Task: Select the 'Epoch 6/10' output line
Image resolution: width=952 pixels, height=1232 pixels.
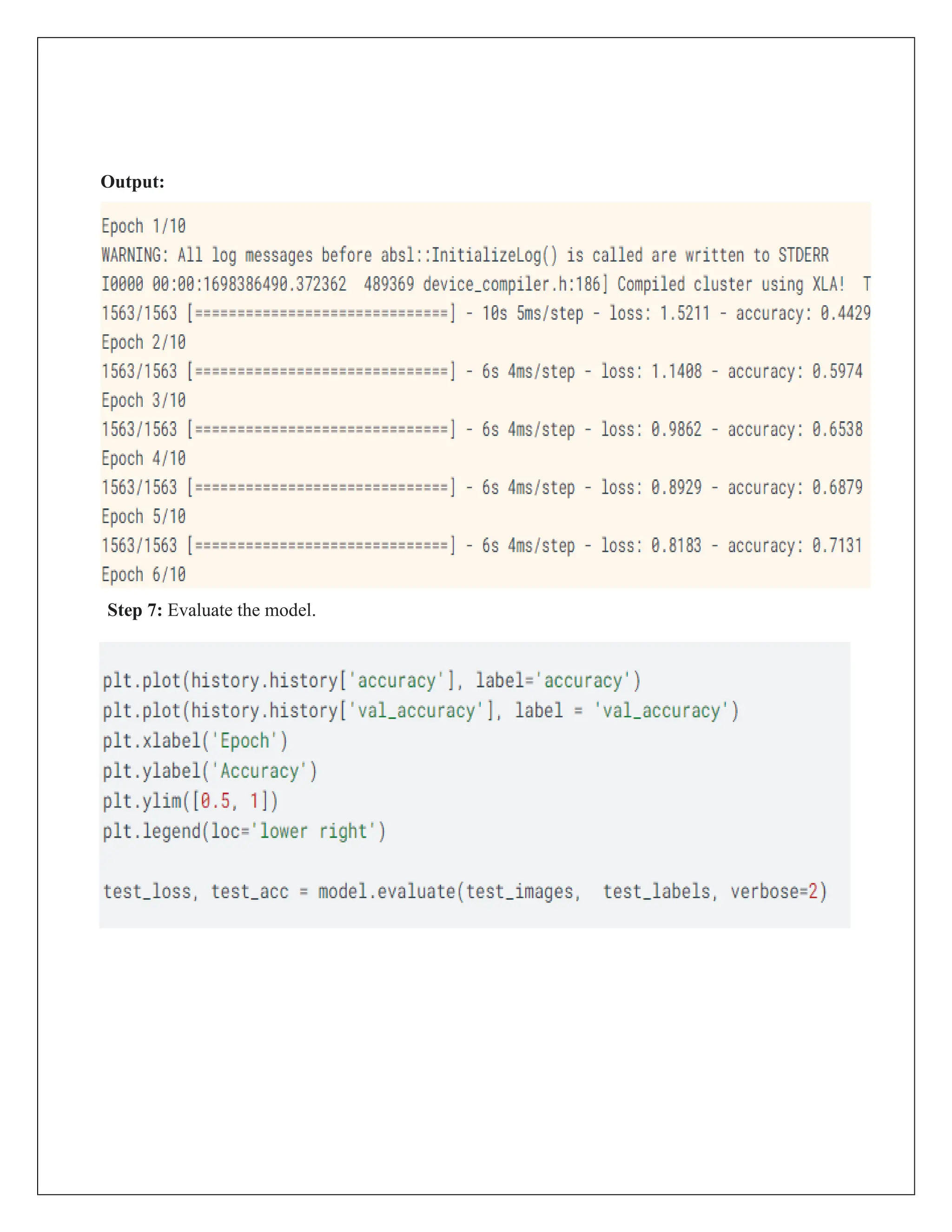Action: 144,575
